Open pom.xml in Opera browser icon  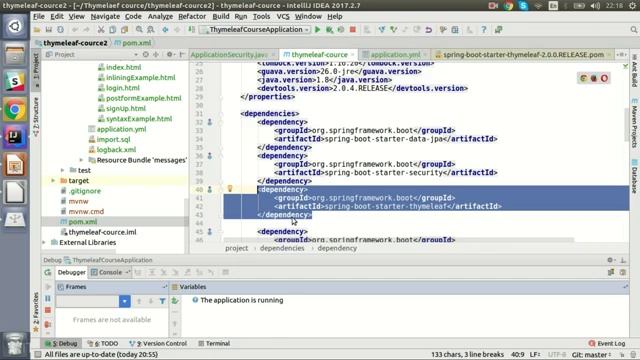pyautogui.click(x=604, y=78)
